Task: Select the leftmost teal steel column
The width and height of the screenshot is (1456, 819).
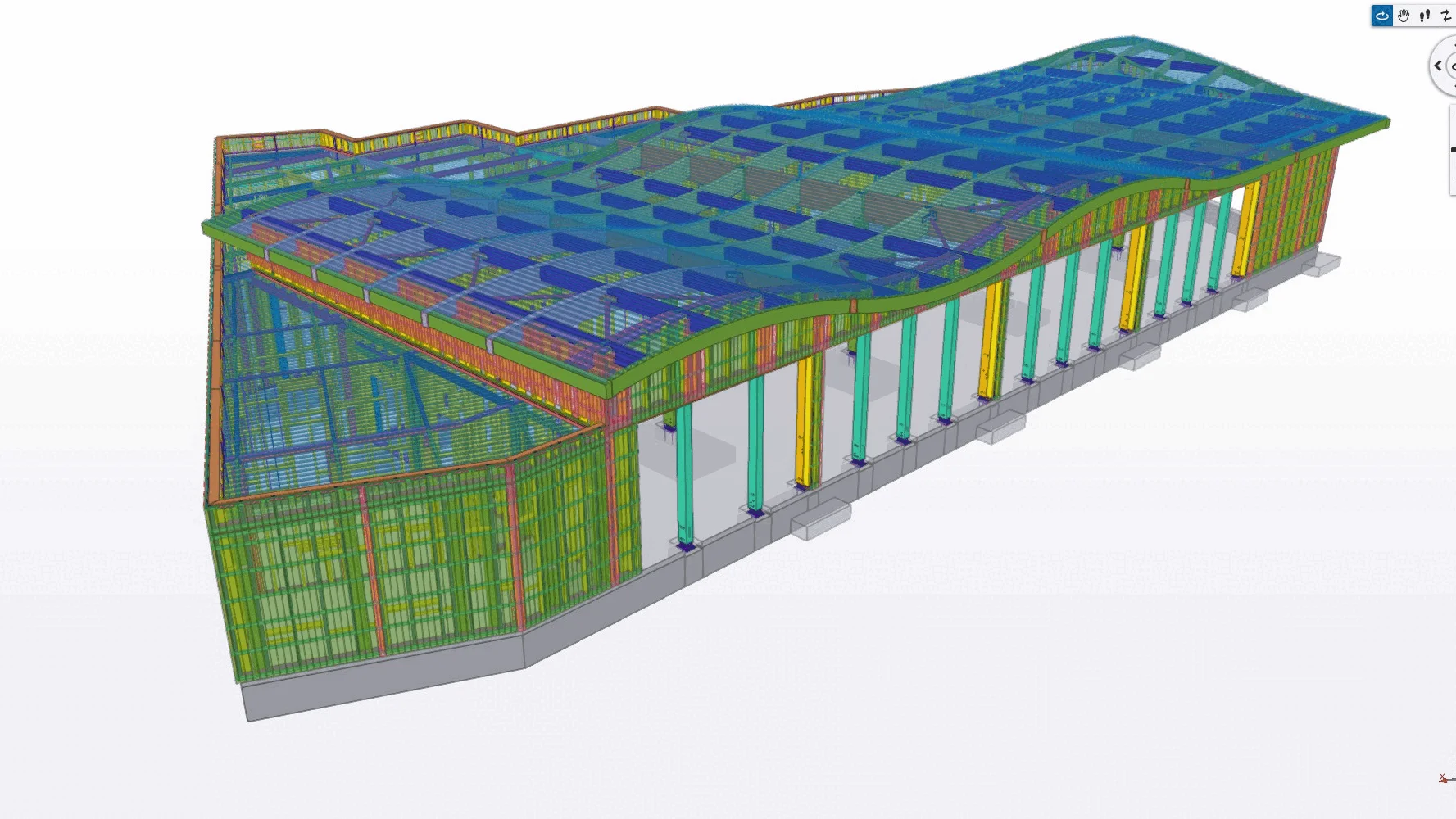Action: [684, 475]
